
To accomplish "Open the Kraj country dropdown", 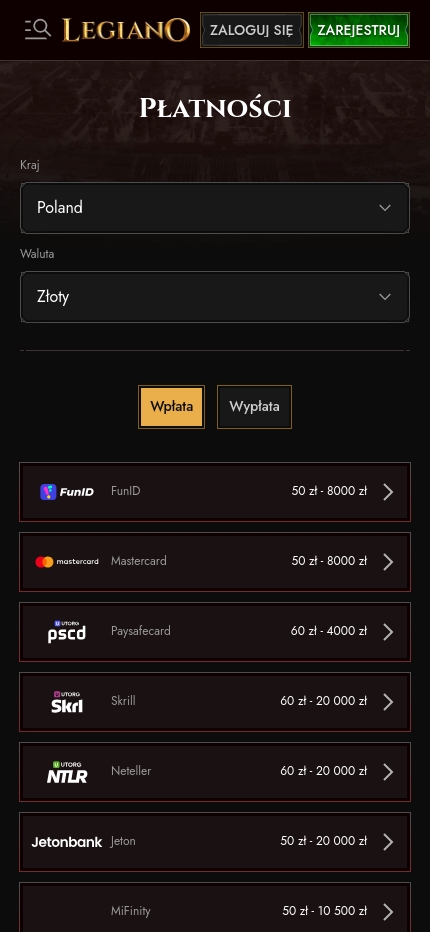I will click(x=215, y=207).
